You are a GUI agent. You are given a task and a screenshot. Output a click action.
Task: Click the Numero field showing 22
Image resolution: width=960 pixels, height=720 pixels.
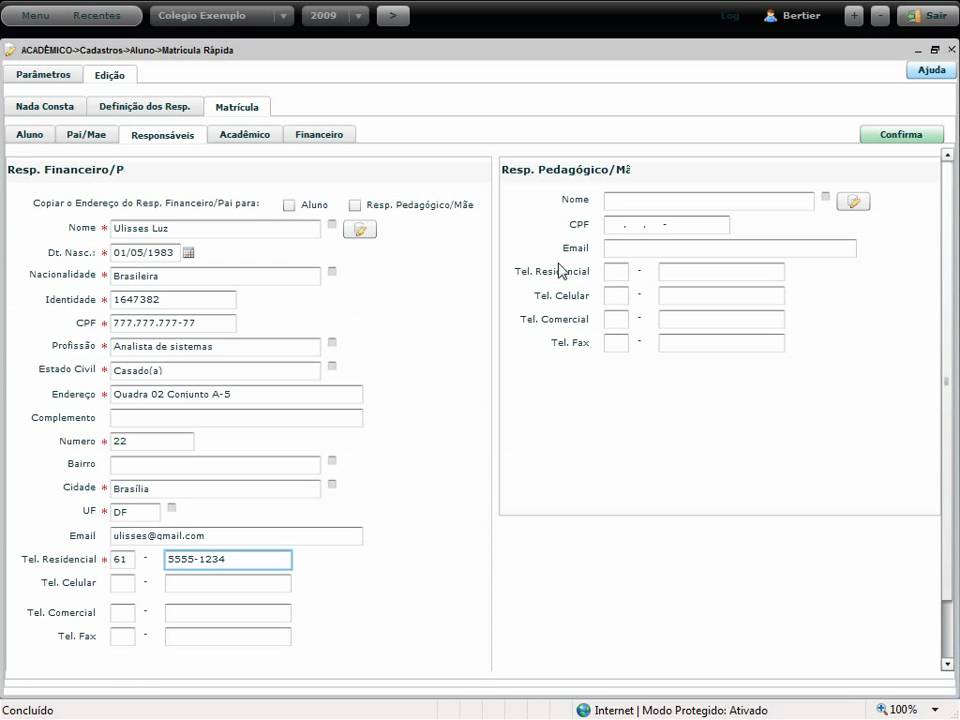(152, 441)
